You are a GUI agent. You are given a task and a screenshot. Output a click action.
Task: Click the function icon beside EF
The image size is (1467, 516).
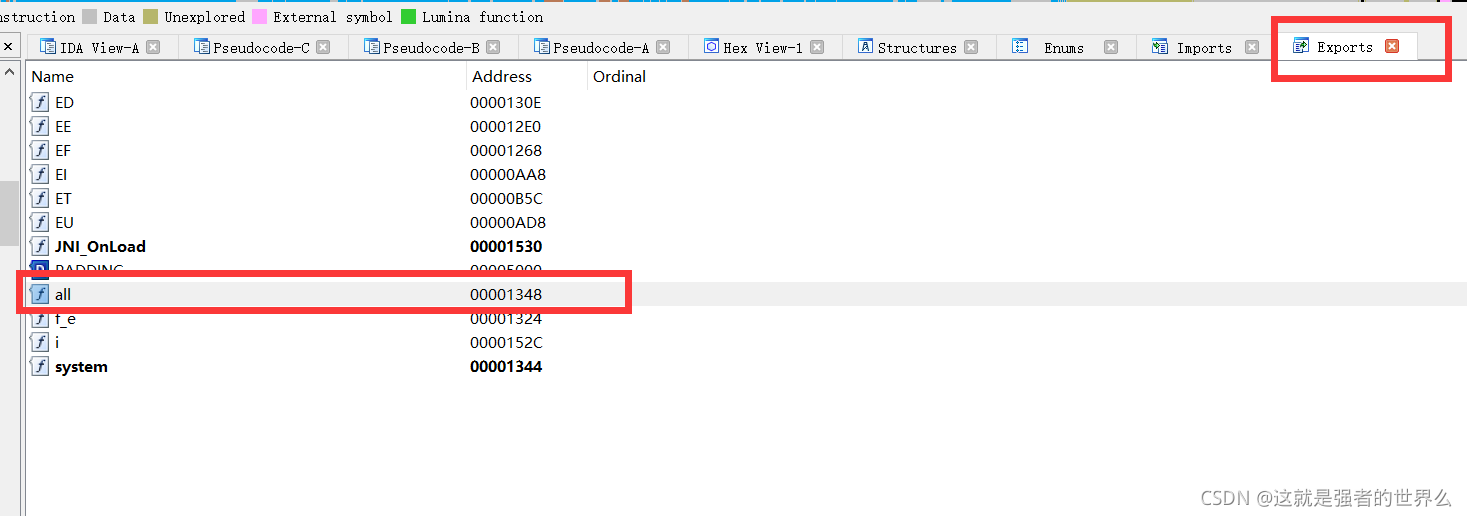tap(40, 150)
